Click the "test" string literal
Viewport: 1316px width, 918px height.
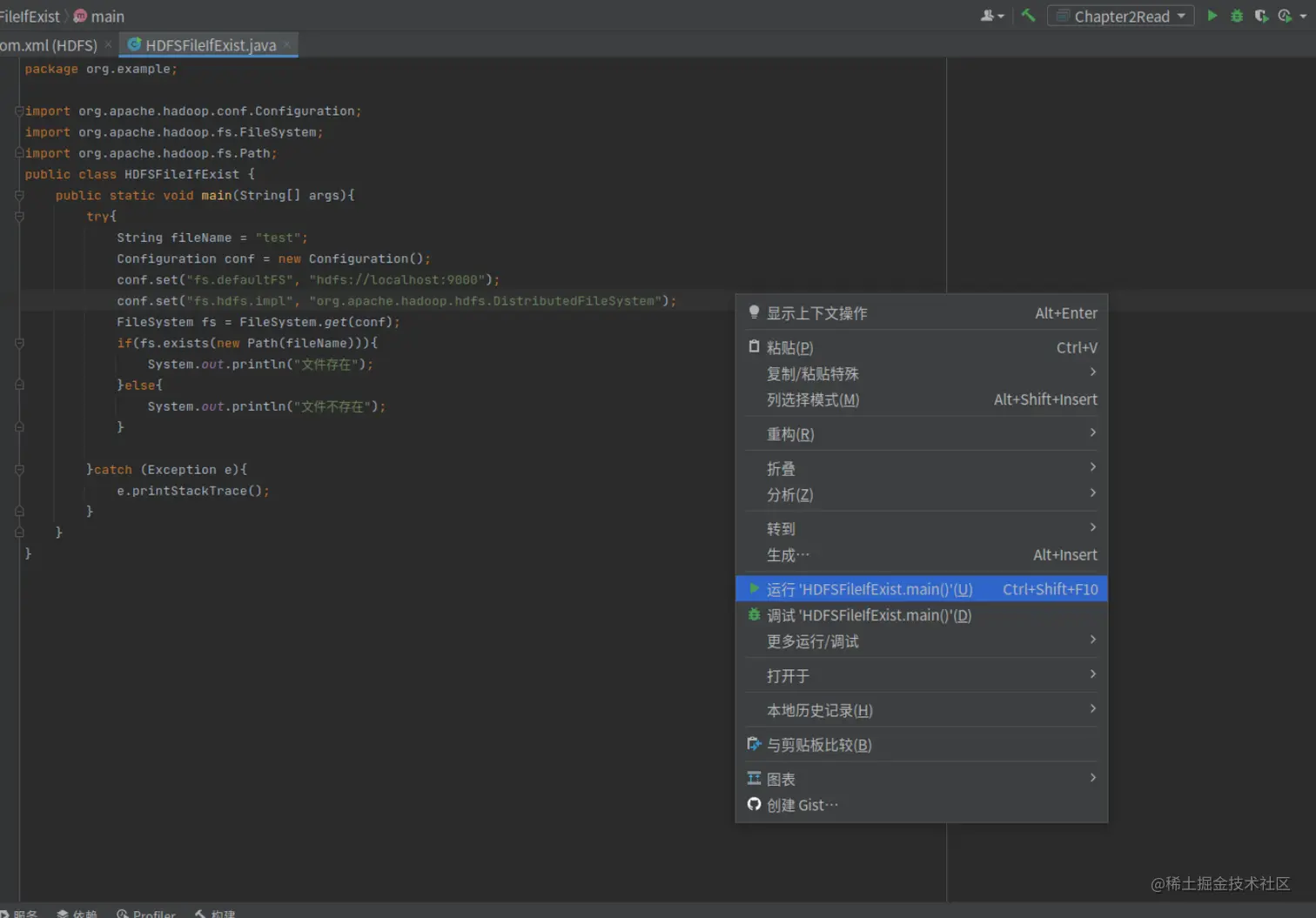(x=278, y=238)
